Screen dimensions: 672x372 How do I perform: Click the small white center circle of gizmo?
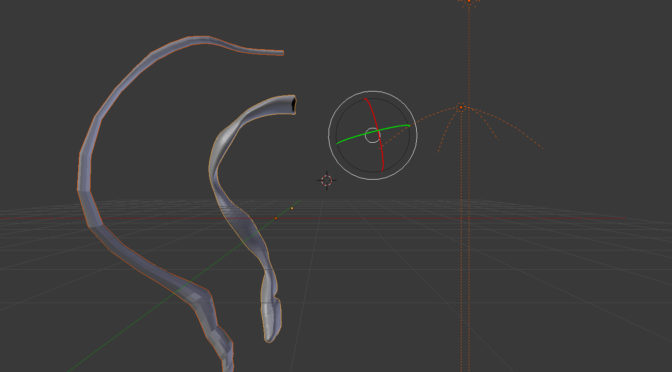pos(372,135)
